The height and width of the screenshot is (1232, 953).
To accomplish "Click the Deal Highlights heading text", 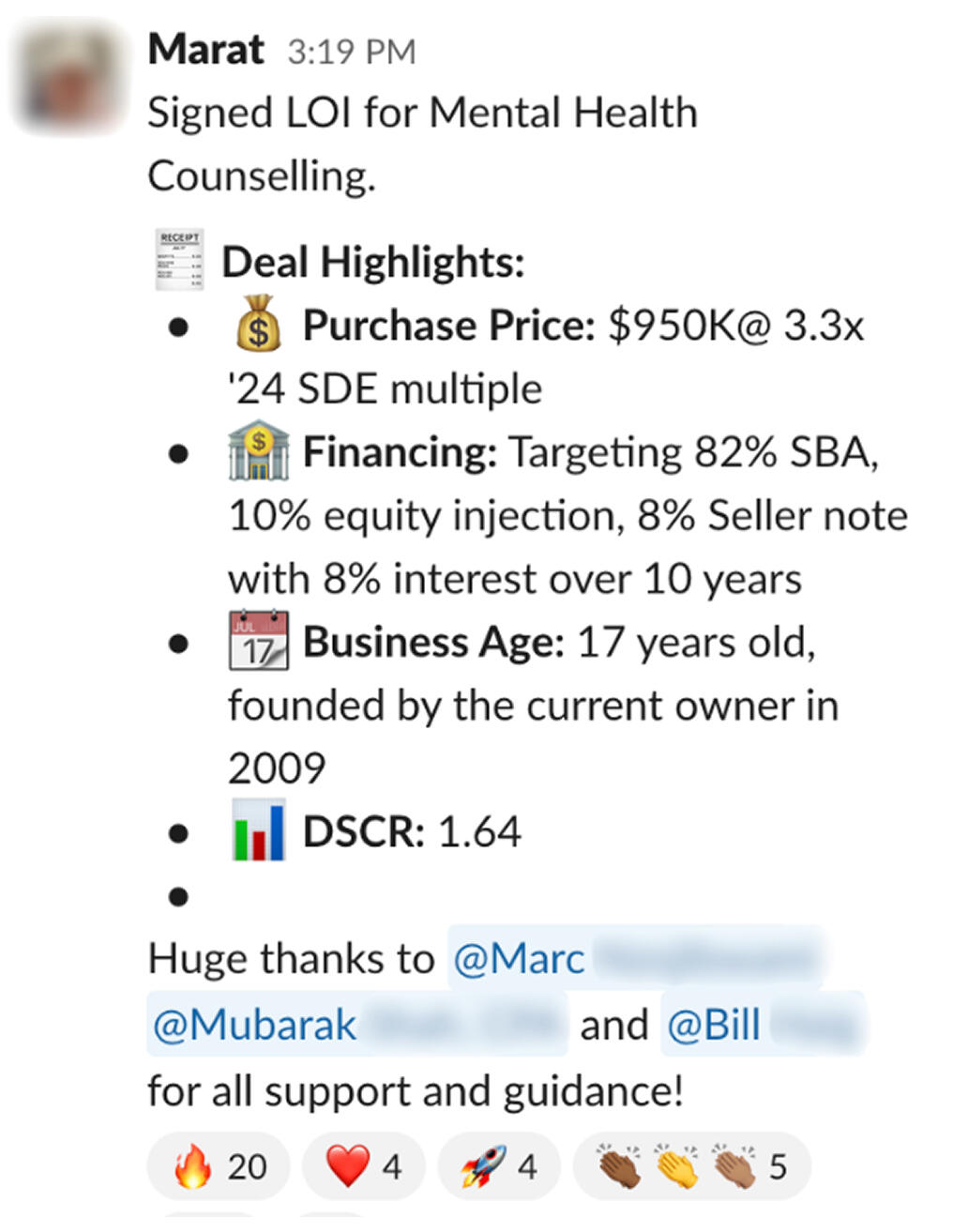I will [372, 262].
